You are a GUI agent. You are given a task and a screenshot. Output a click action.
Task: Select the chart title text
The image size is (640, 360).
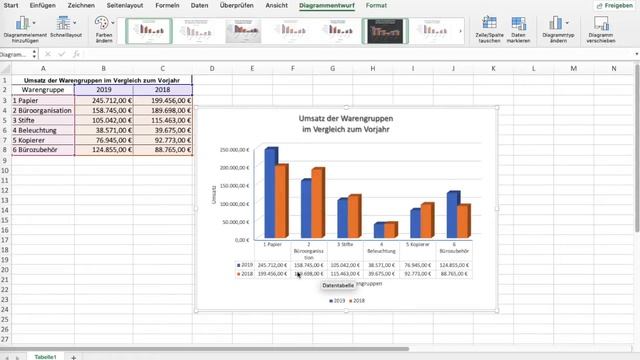click(x=346, y=124)
